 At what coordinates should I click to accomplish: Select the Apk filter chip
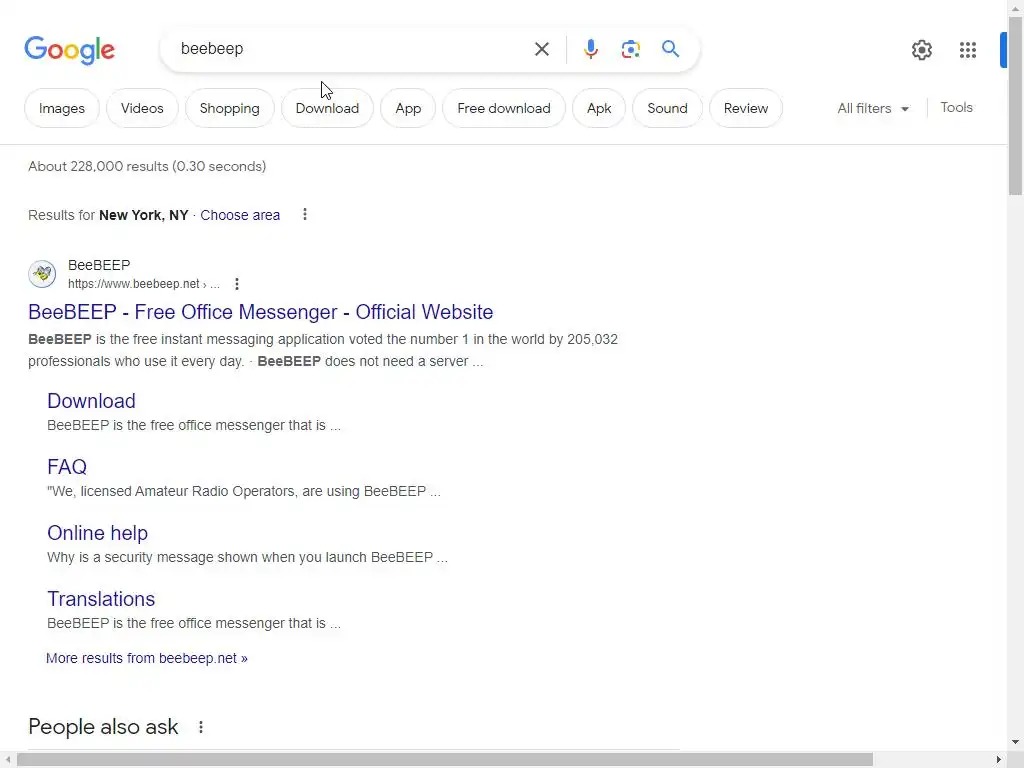599,108
